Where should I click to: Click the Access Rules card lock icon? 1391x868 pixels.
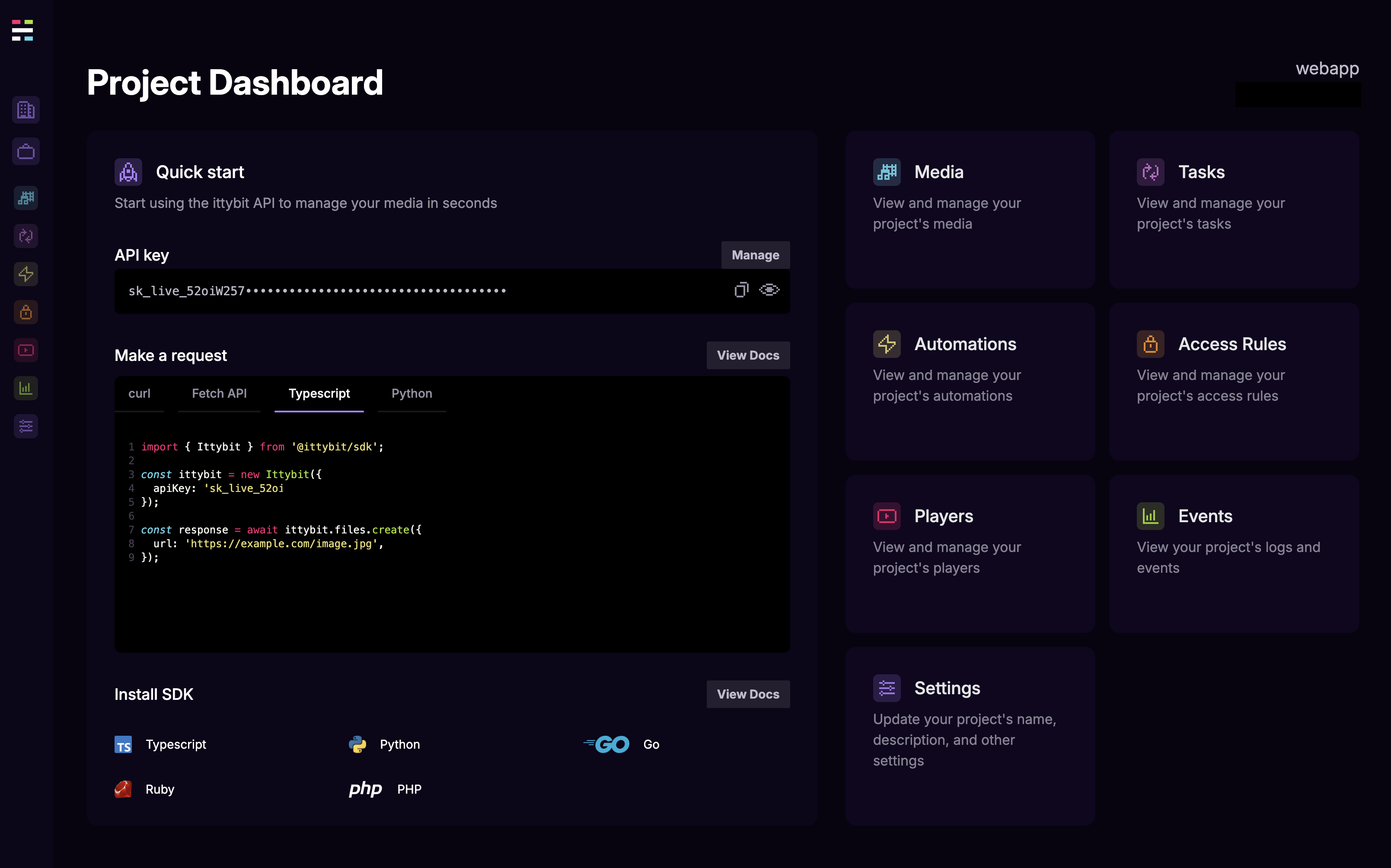[x=1151, y=344]
